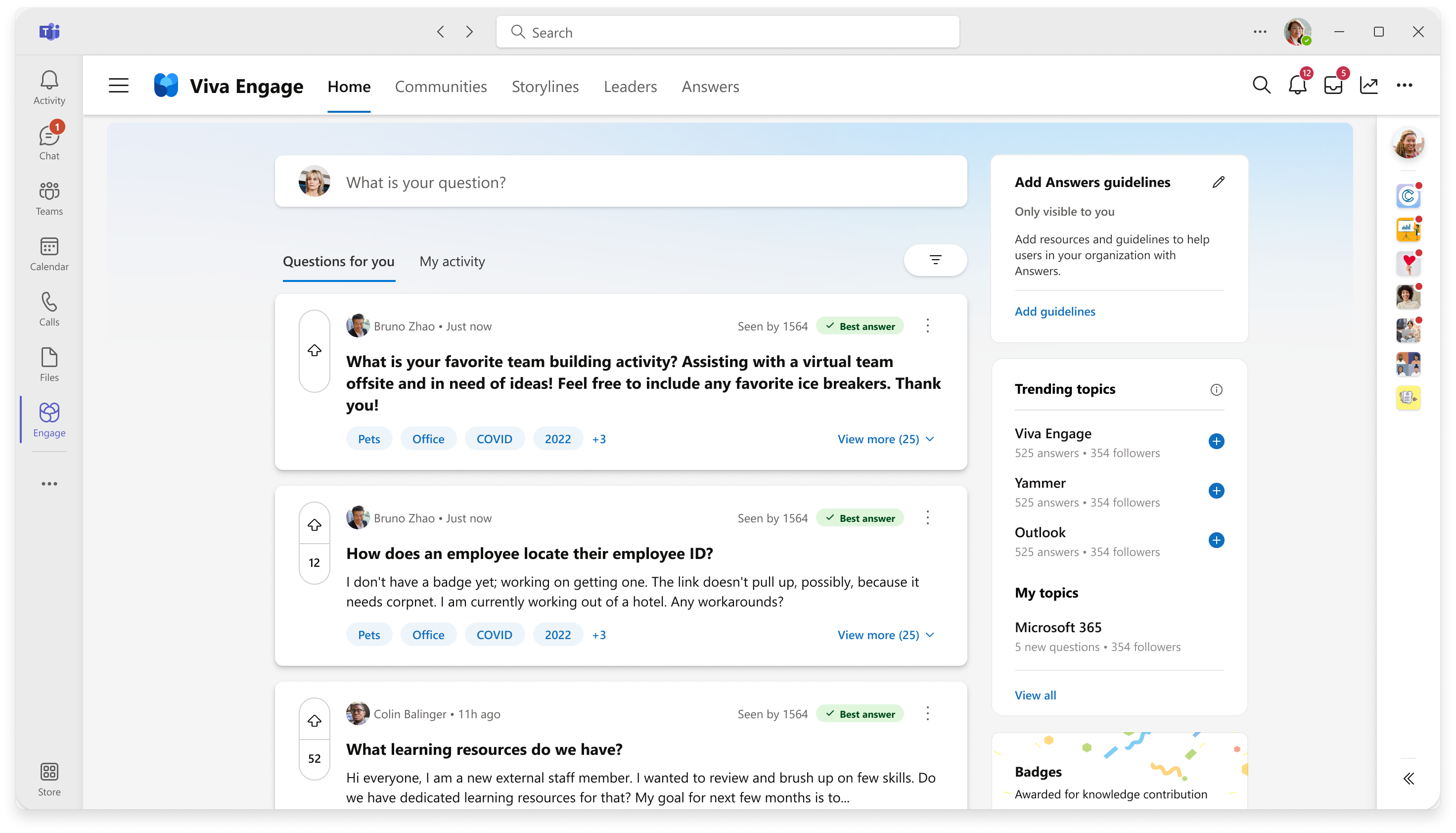Expand View more (25) on team building question
The width and height of the screenshot is (1456, 833).
point(886,439)
